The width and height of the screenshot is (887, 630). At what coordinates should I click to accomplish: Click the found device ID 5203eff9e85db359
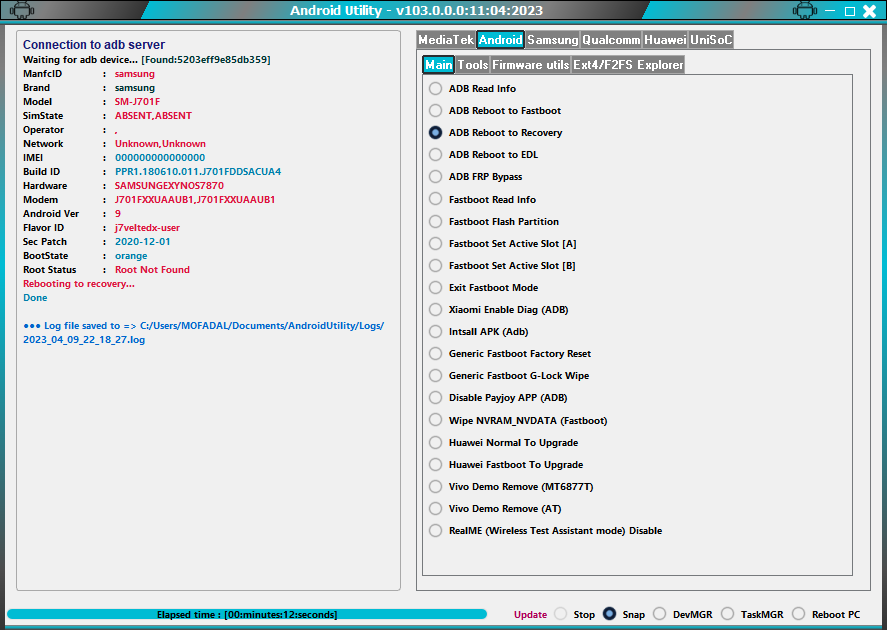222,60
